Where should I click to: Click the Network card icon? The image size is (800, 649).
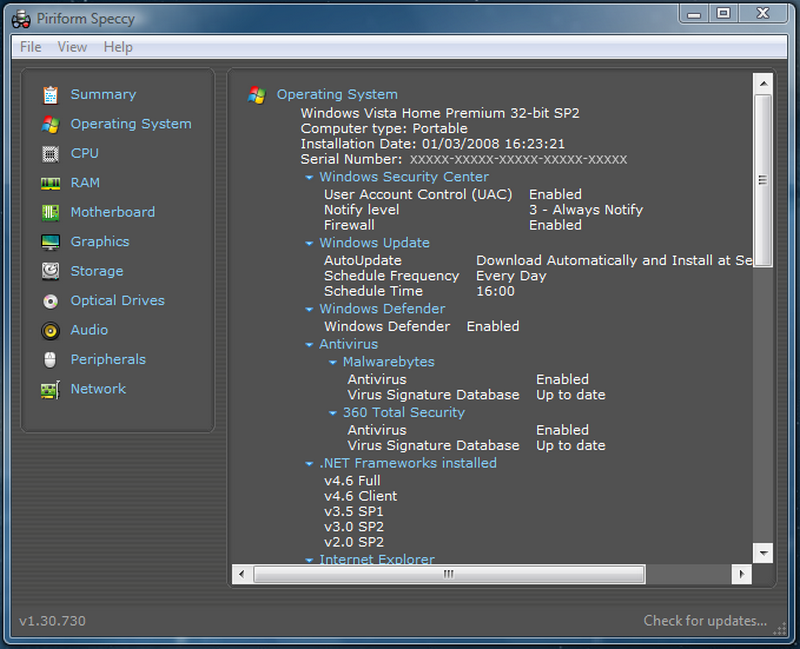pyautogui.click(x=51, y=389)
